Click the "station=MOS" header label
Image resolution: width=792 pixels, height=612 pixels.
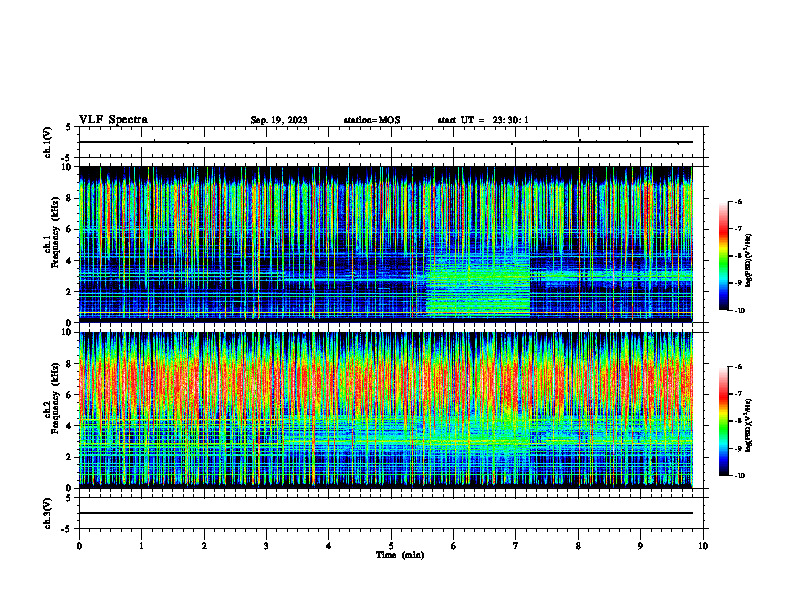pyautogui.click(x=372, y=120)
